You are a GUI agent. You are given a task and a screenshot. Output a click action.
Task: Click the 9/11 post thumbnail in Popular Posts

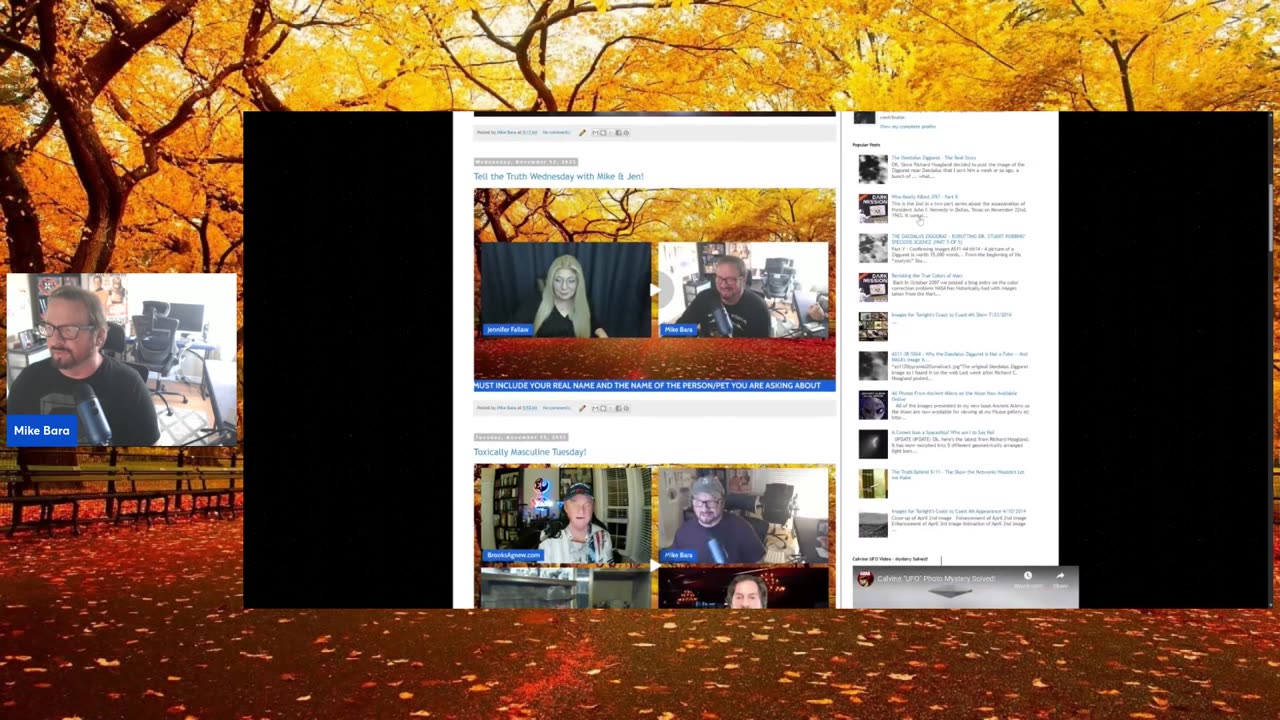tap(873, 484)
